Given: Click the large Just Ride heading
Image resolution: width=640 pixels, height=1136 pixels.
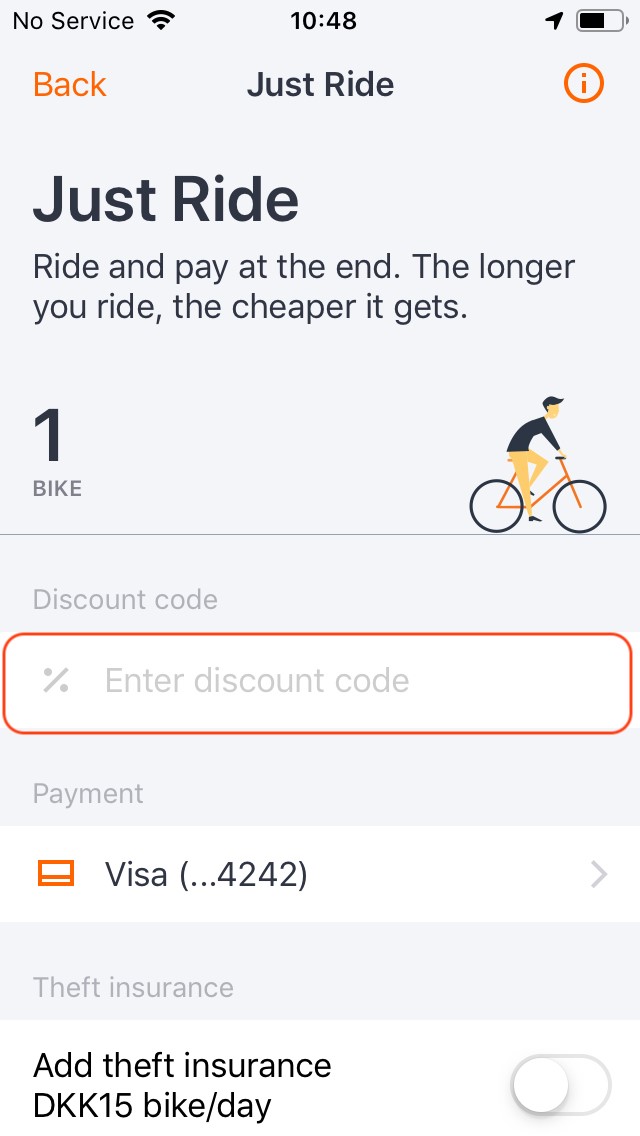Looking at the screenshot, I should pos(166,199).
